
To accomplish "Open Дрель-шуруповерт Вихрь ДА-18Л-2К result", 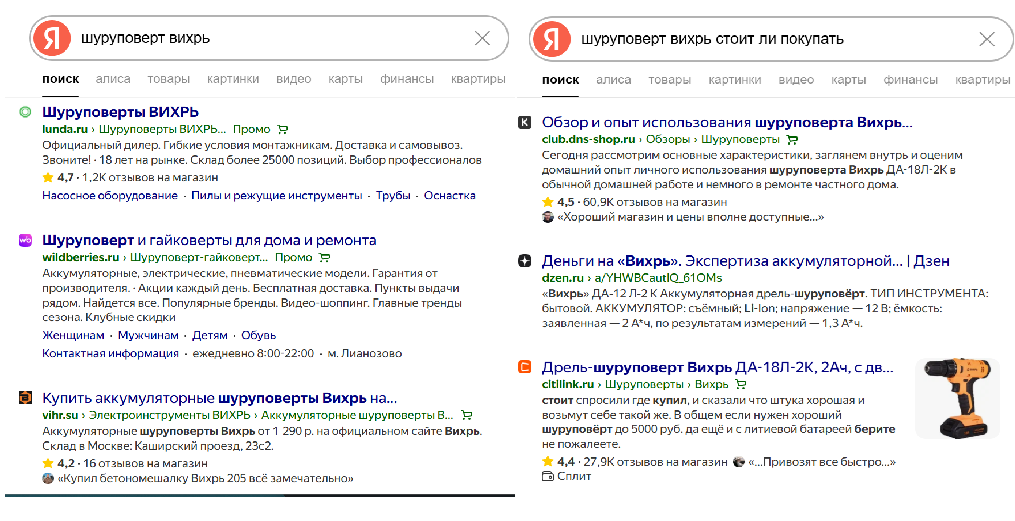I will [718, 368].
